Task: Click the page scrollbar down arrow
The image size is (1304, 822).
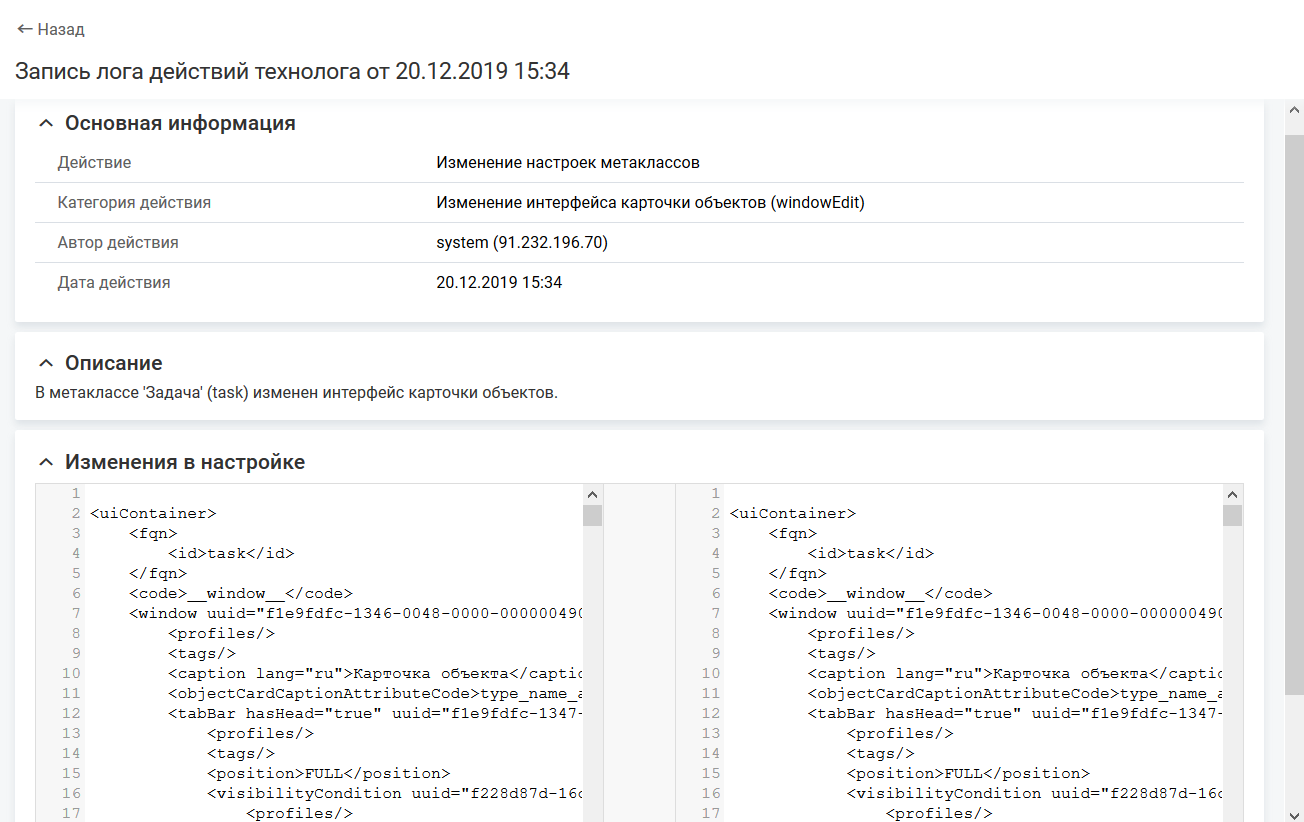Action: coord(1293,811)
